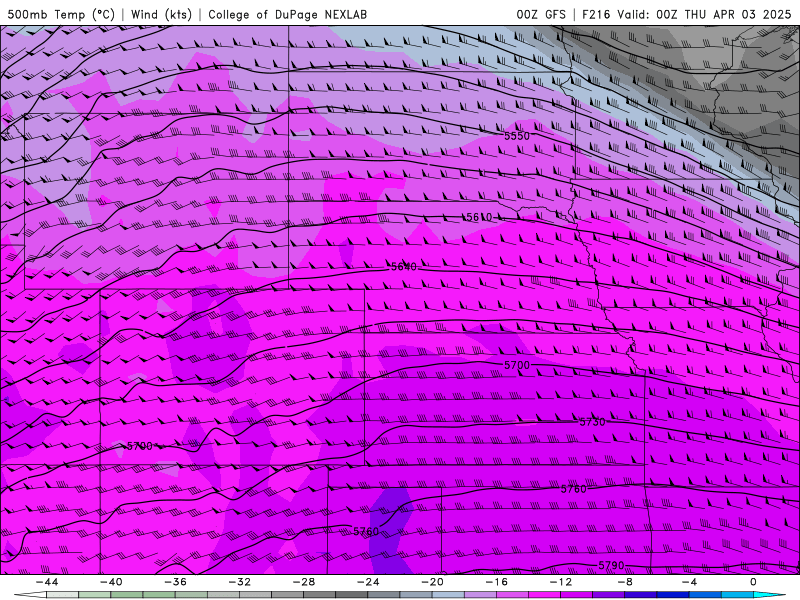The height and width of the screenshot is (600, 800).
Task: Click the cyan arrow at color bar's right end
Action: click(769, 595)
